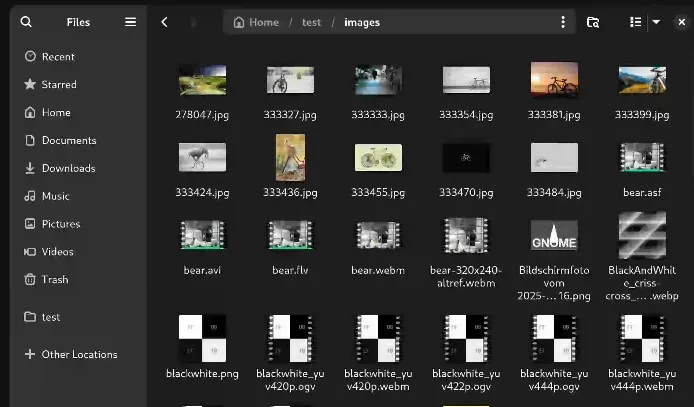Open Starred files in the sidebar
The height and width of the screenshot is (407, 694).
point(59,85)
